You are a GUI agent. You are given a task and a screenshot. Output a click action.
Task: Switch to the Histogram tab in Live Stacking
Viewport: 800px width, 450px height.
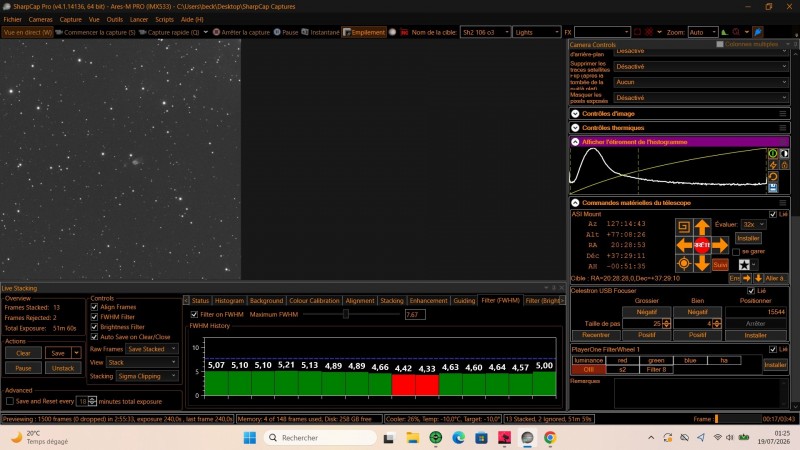point(229,301)
